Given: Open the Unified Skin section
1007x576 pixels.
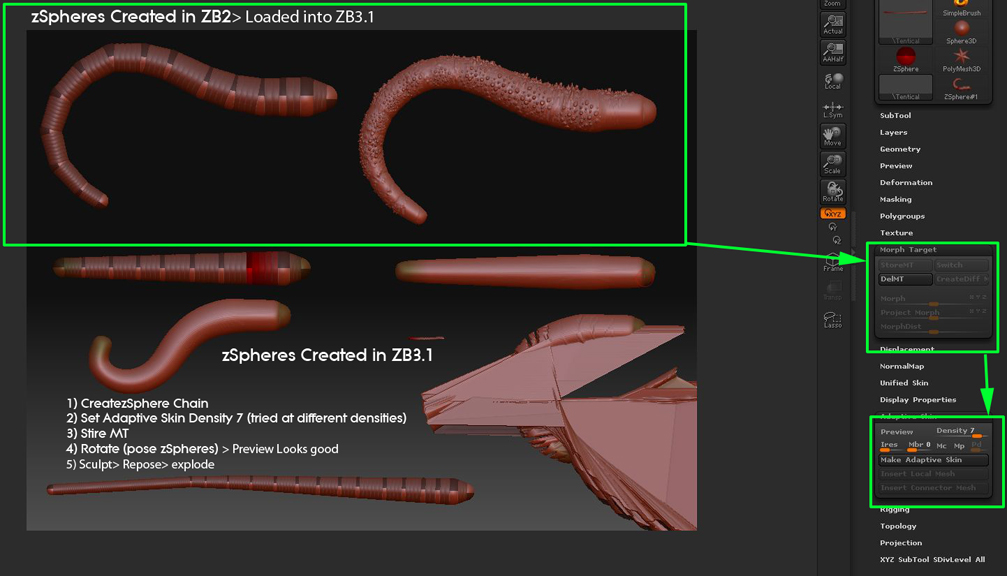Looking at the screenshot, I should [904, 383].
